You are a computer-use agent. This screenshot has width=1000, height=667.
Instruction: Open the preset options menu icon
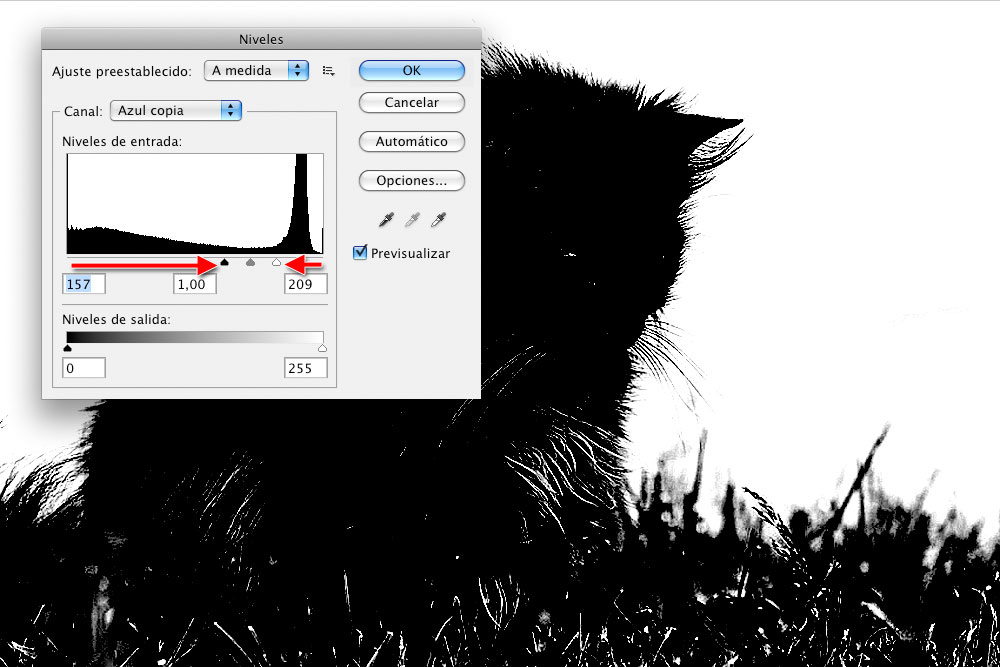(328, 71)
